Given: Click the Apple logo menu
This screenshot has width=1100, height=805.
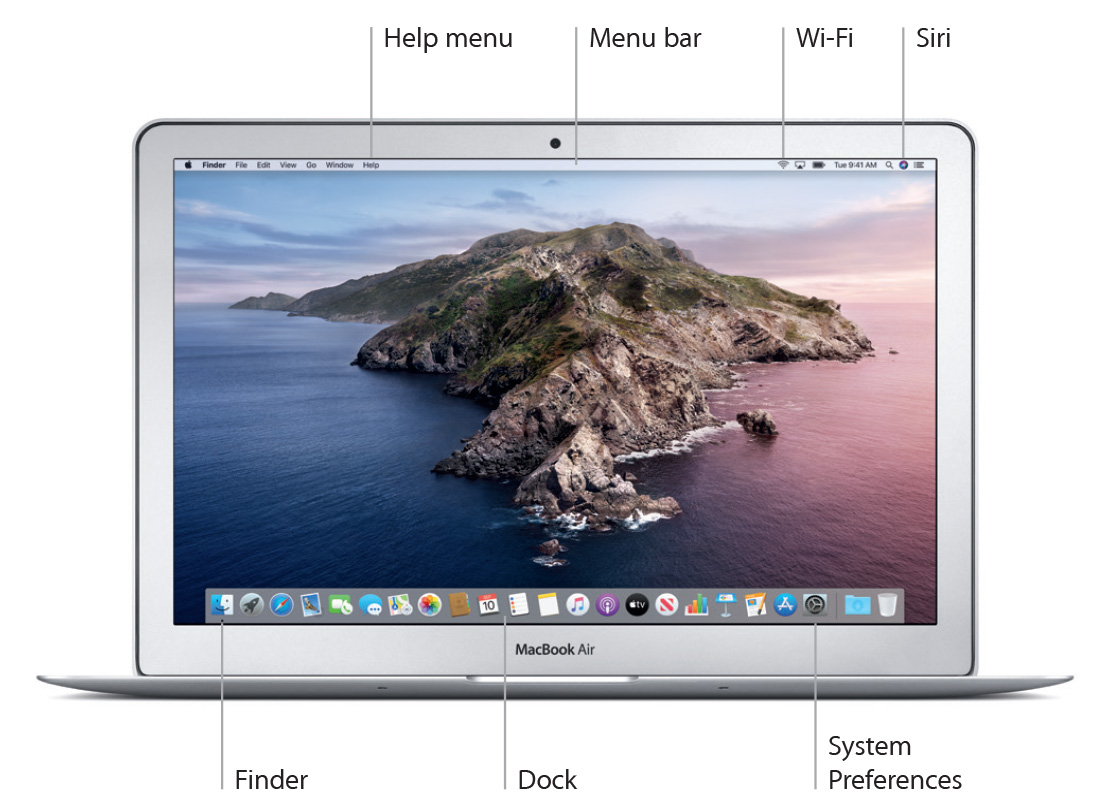Looking at the screenshot, I should pos(187,165).
